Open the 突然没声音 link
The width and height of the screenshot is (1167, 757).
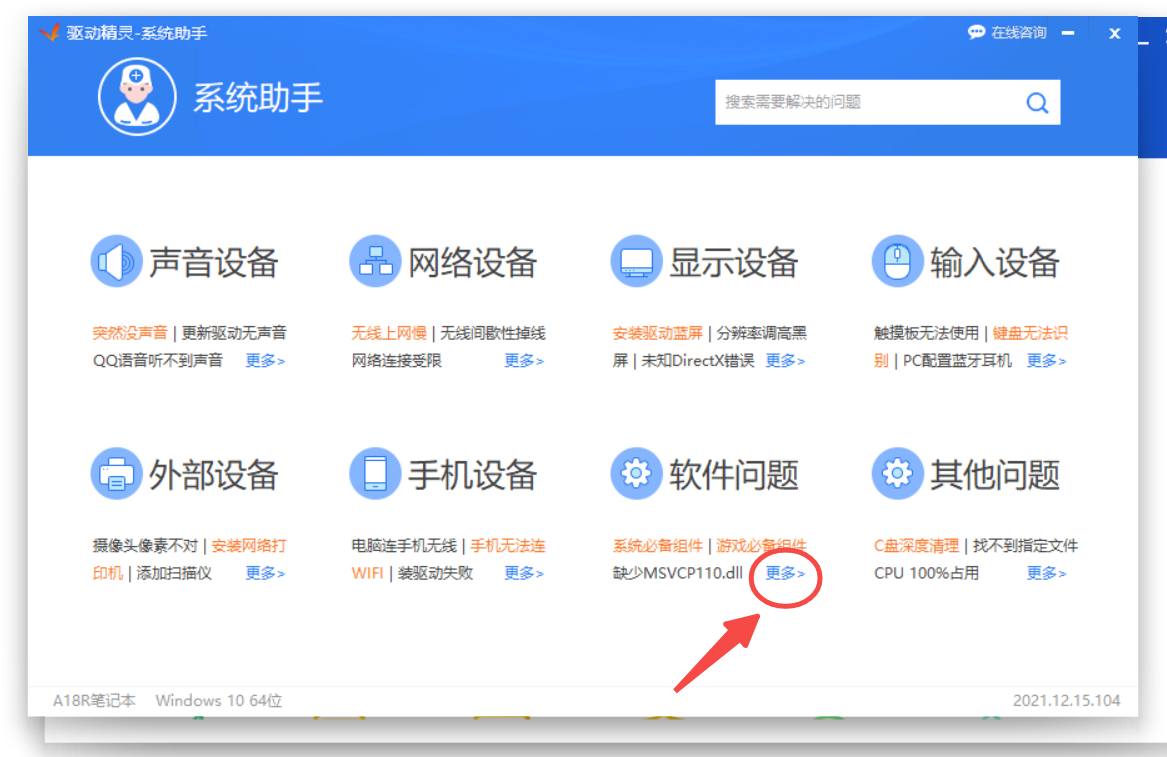[x=130, y=333]
